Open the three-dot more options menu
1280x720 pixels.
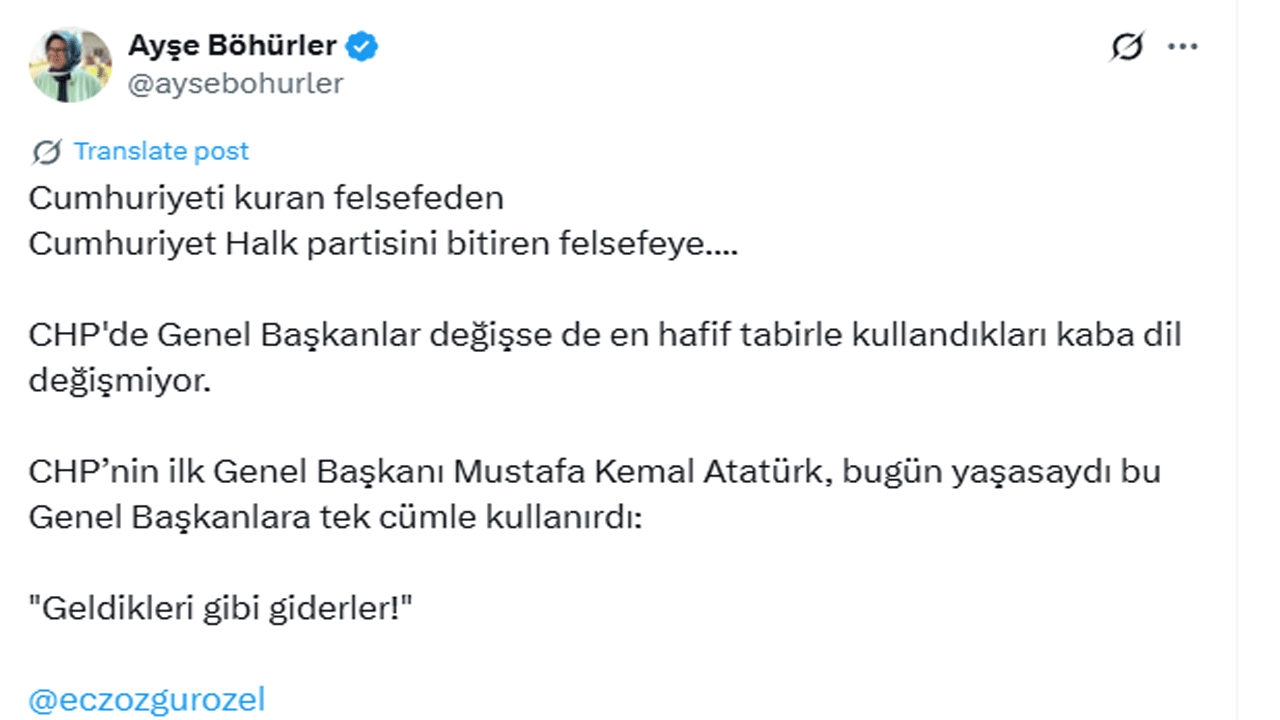(1183, 47)
